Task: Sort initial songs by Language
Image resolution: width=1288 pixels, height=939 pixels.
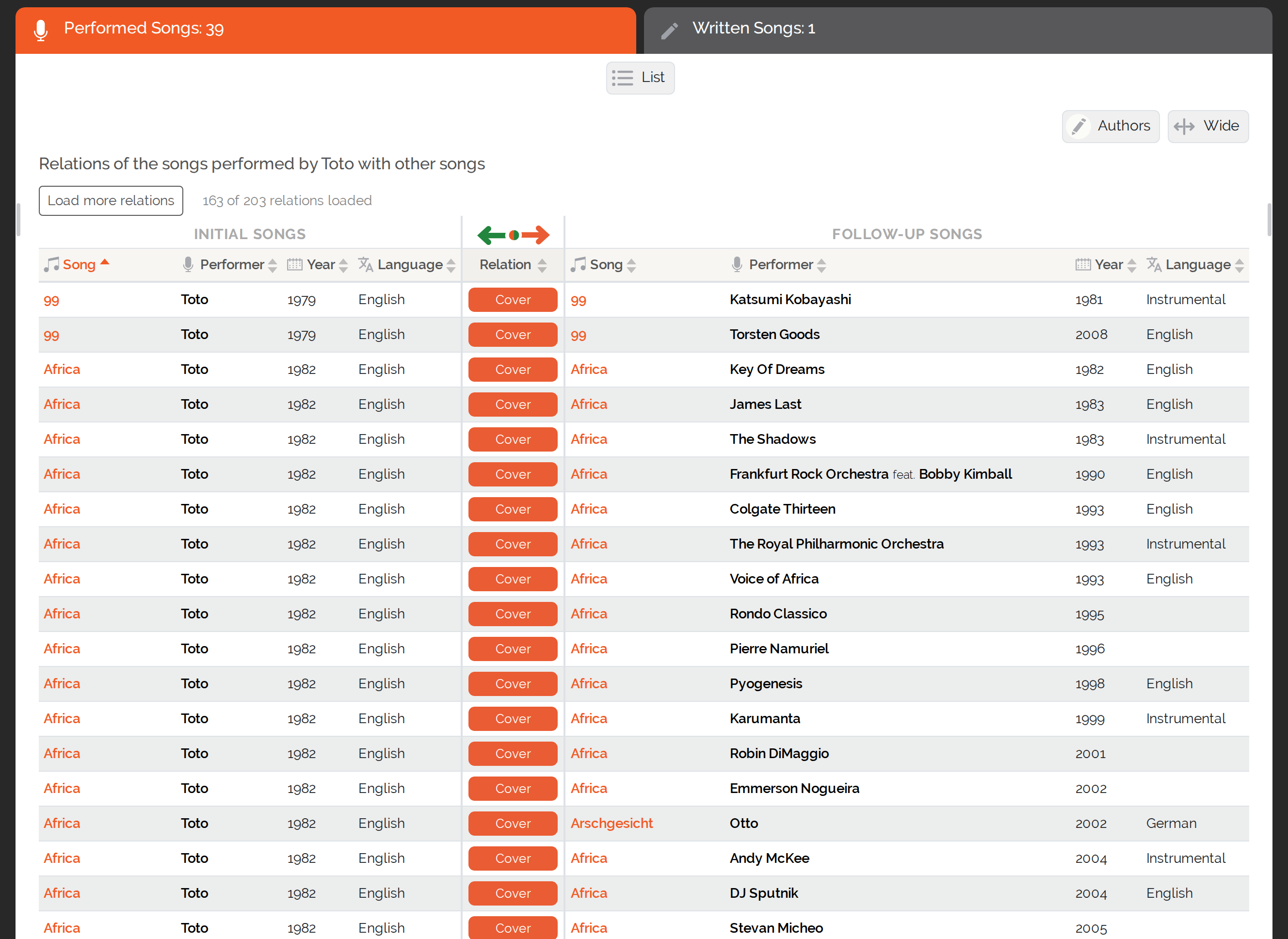Action: 417,264
